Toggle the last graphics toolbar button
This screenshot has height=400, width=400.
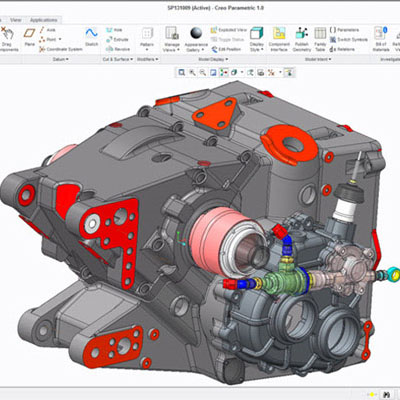pos(289,72)
